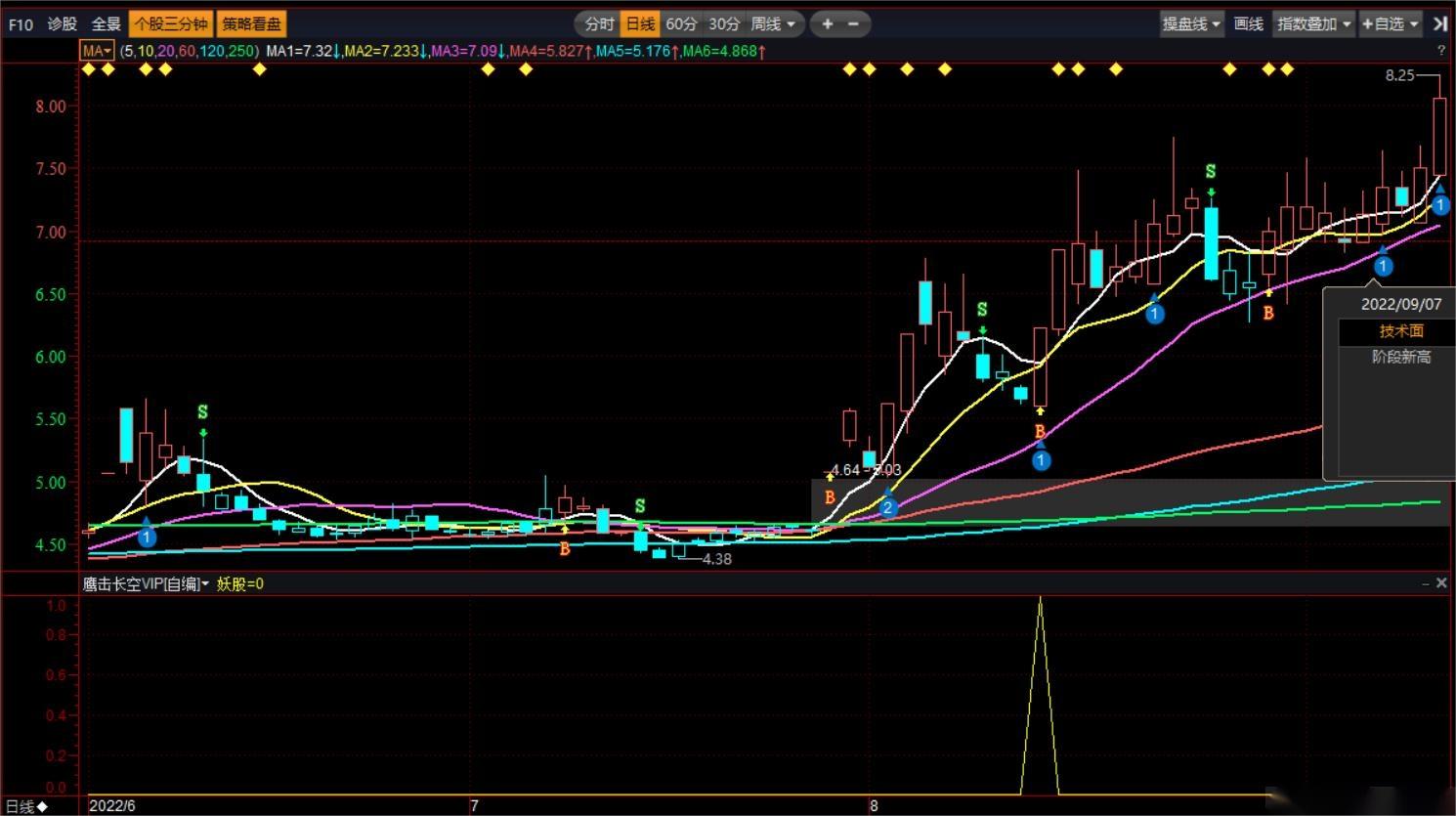Click the first yellow diamond event marker
The width and height of the screenshot is (1456, 816).
click(89, 69)
